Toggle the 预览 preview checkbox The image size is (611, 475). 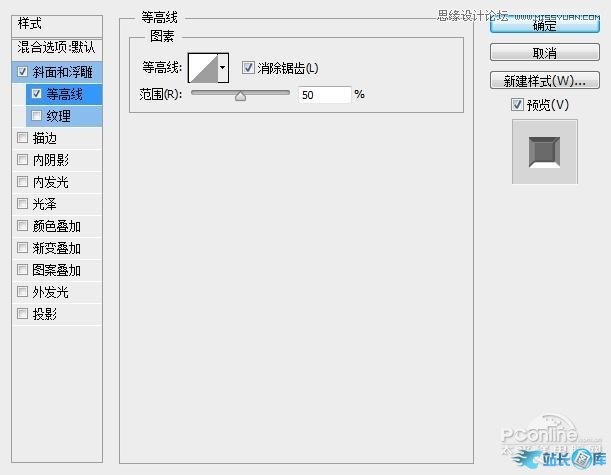pyautogui.click(x=517, y=105)
